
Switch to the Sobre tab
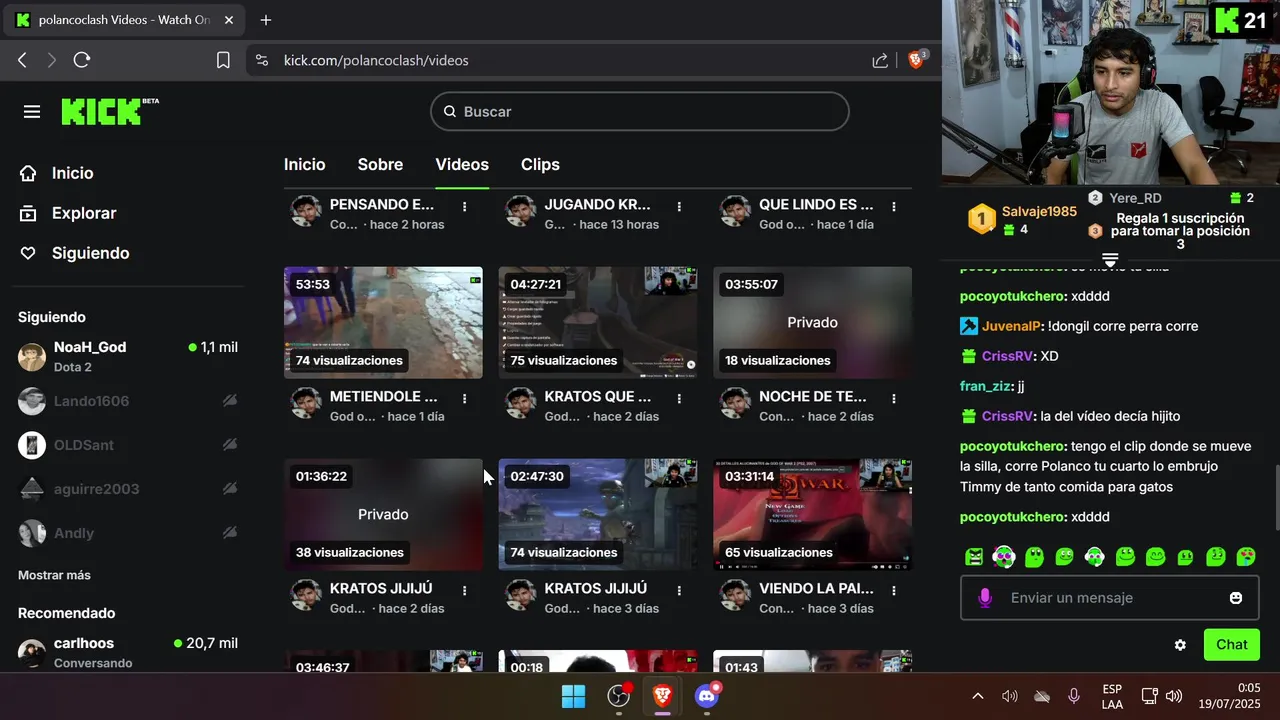[381, 164]
